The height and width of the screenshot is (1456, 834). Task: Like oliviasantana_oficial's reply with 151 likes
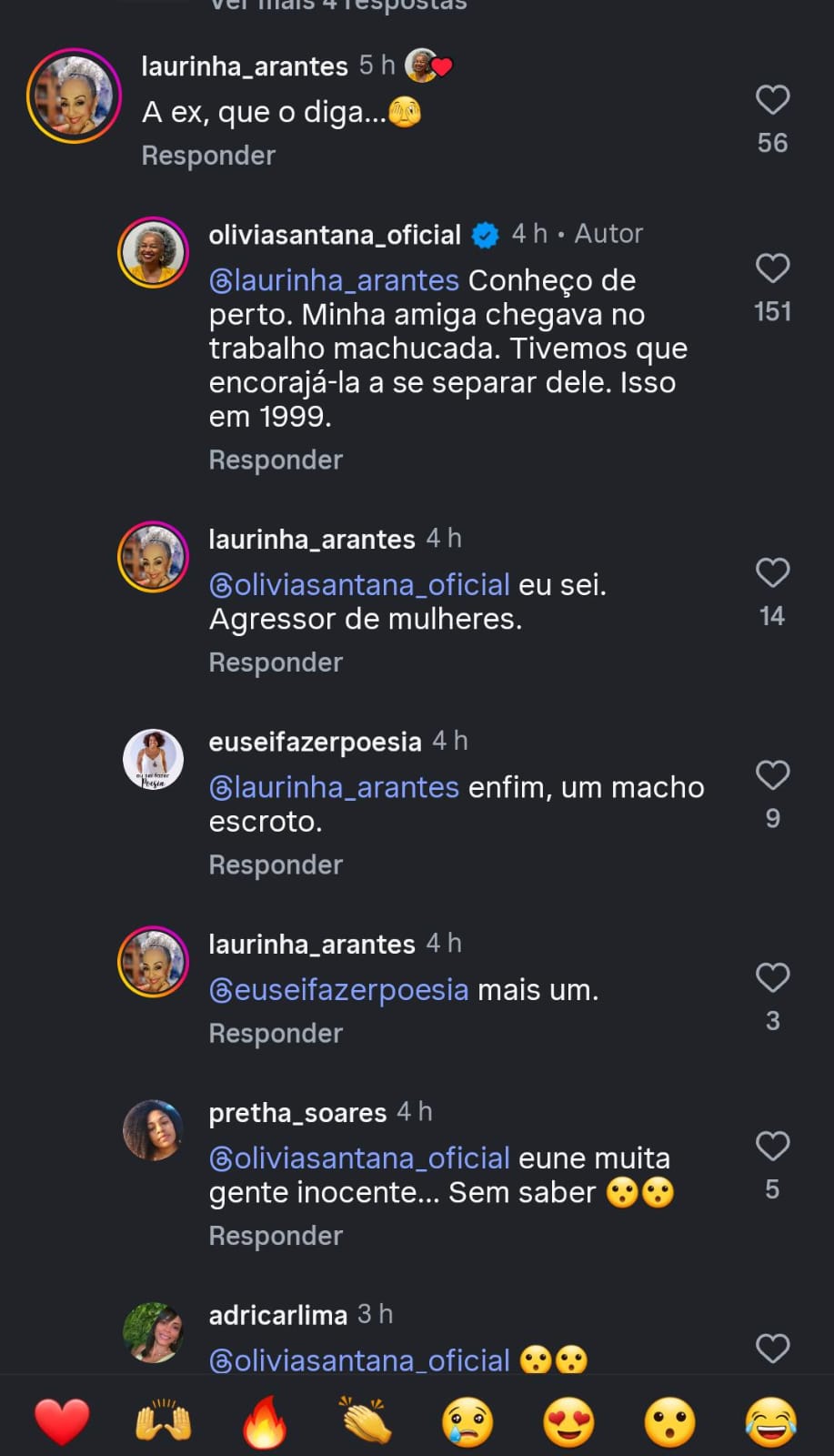tap(772, 268)
